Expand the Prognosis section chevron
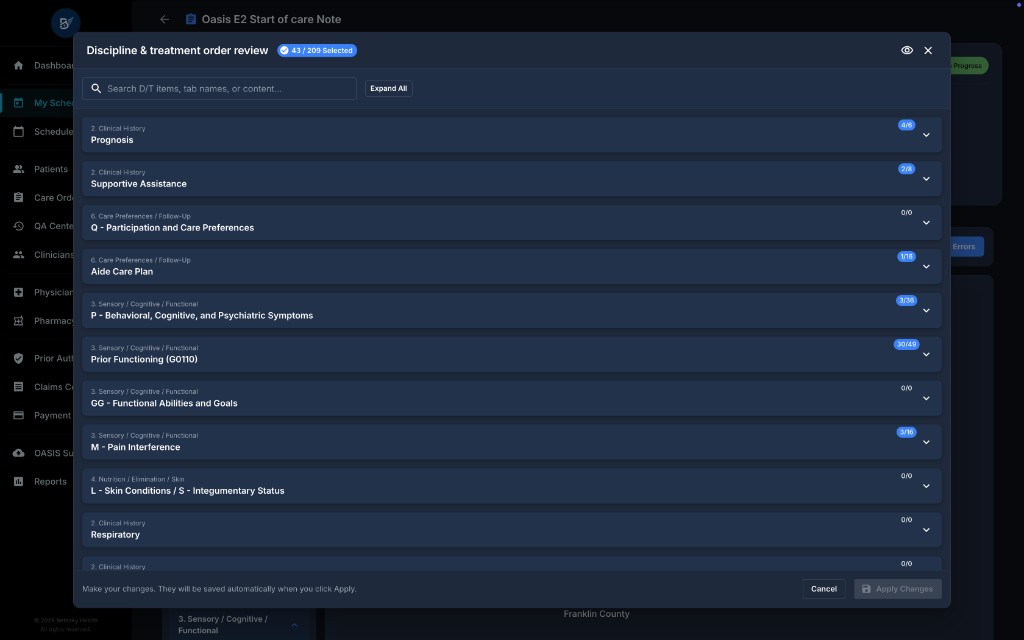Viewport: 1024px width, 640px height. tap(926, 135)
